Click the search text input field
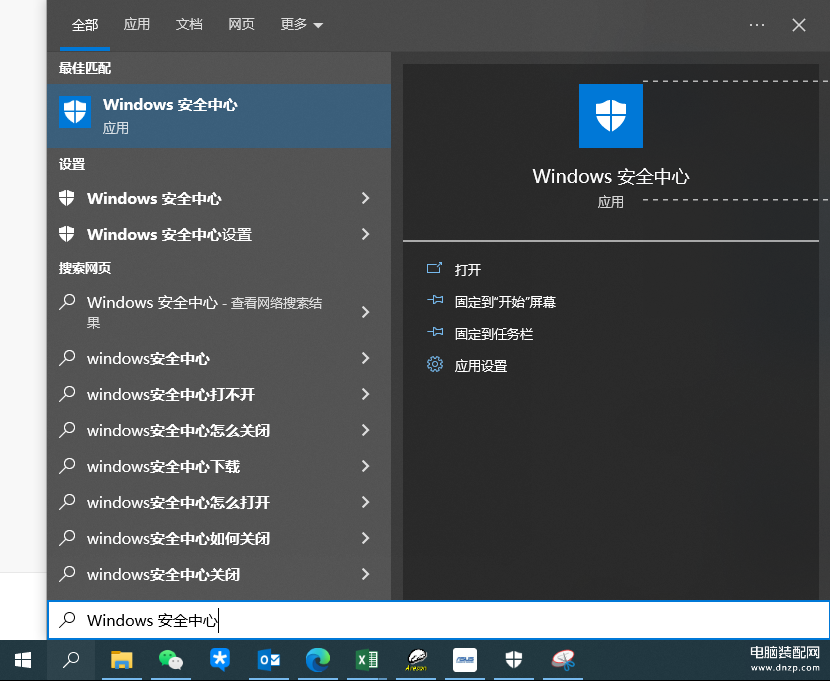The width and height of the screenshot is (830, 681). click(438, 620)
